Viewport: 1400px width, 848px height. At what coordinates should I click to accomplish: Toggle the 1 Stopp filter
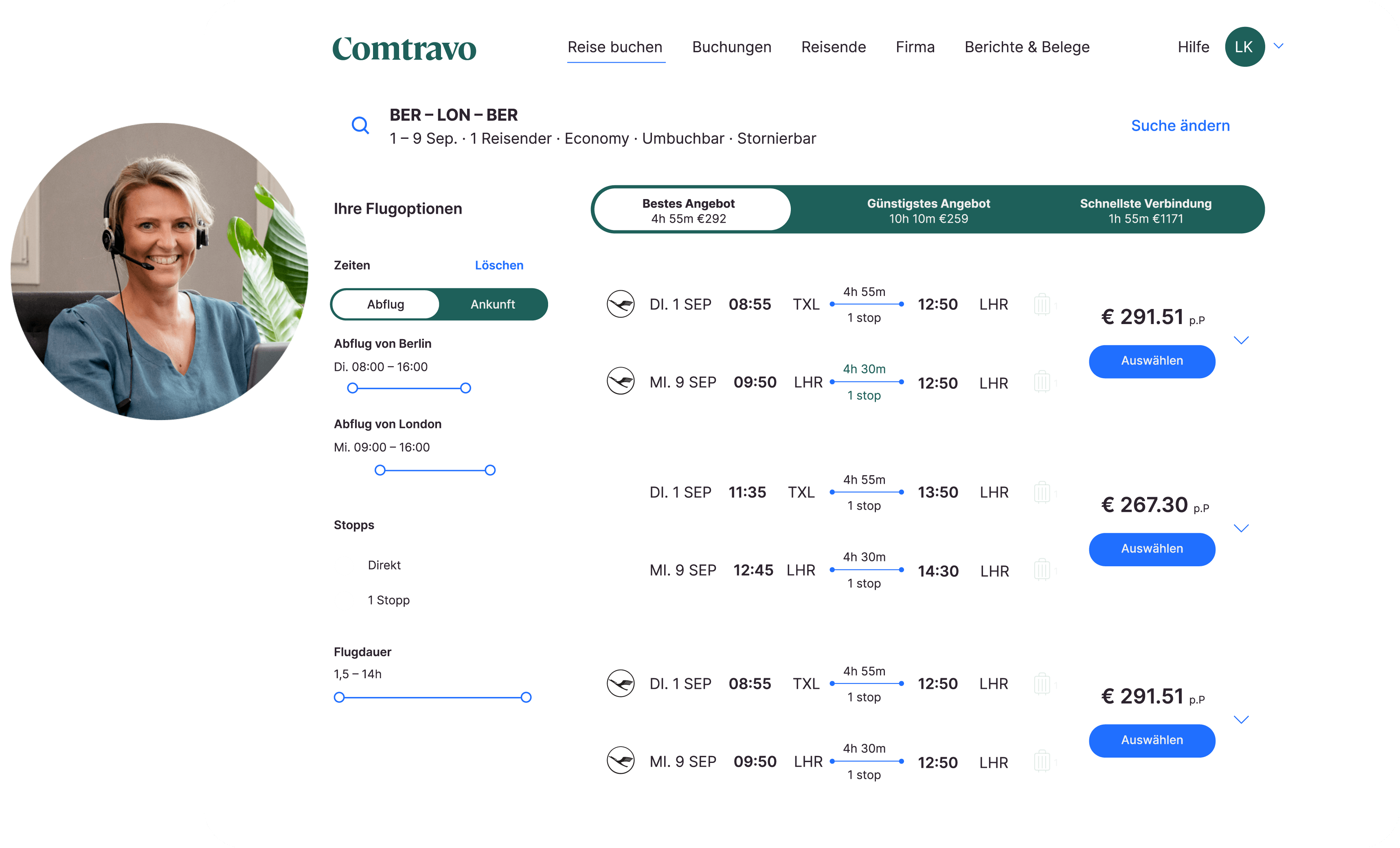coord(388,600)
